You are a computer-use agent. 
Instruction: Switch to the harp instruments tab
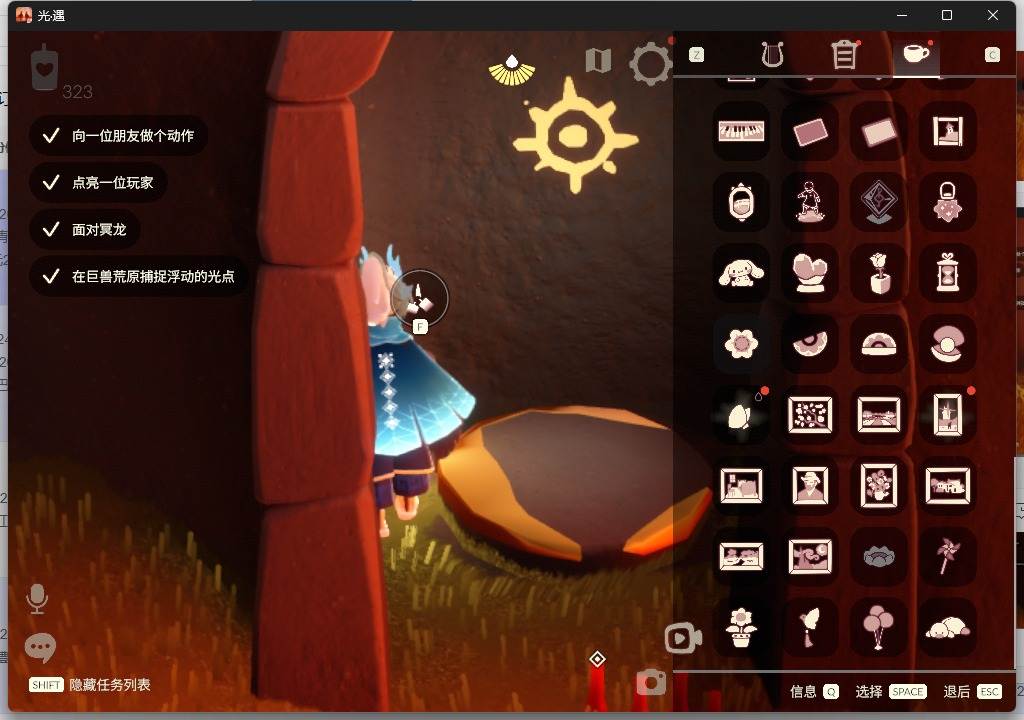click(773, 55)
